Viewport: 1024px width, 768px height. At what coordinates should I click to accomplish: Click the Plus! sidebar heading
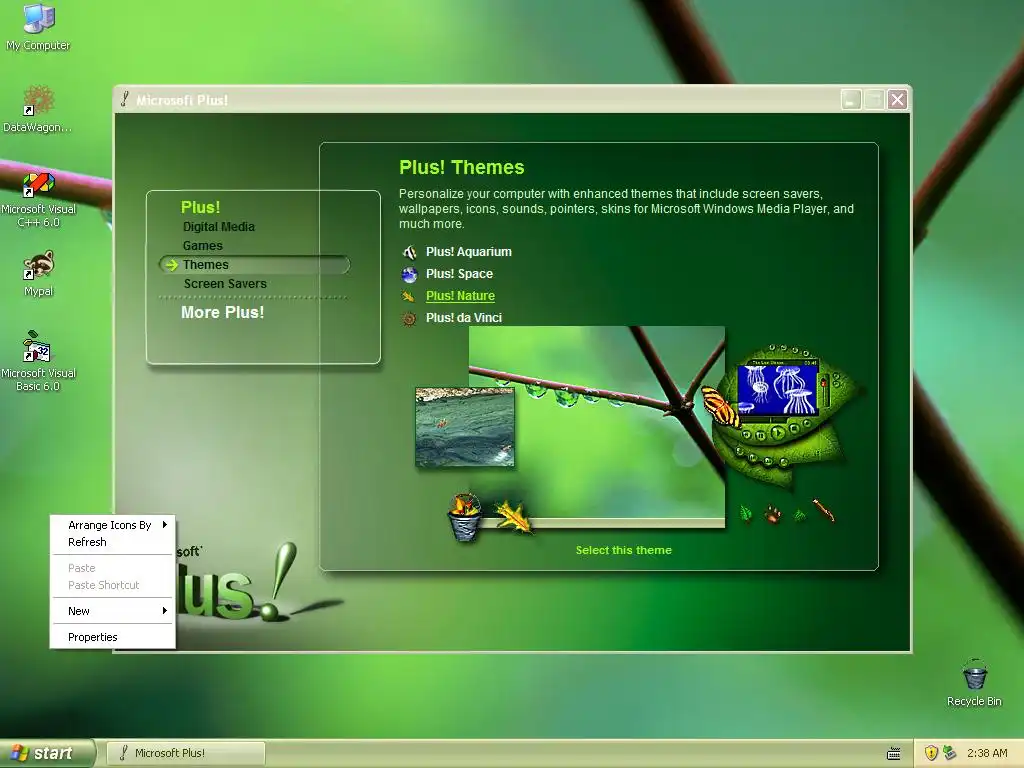[x=200, y=207]
